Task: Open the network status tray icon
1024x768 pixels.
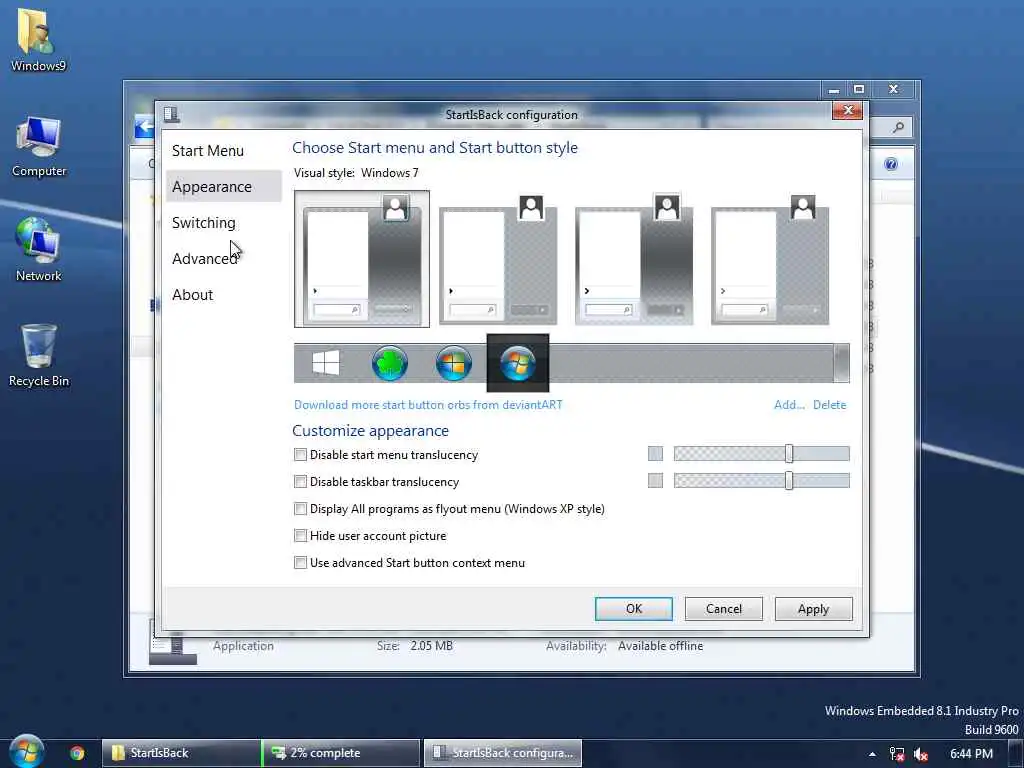Action: pyautogui.click(x=897, y=754)
